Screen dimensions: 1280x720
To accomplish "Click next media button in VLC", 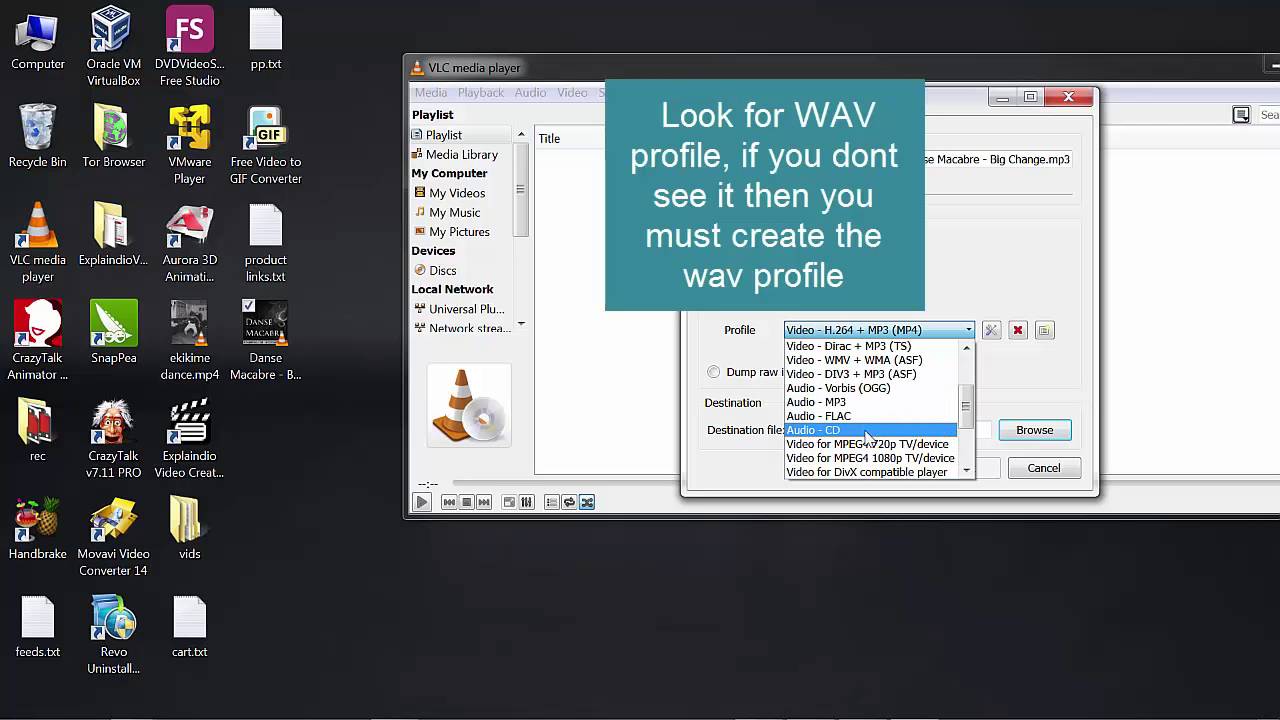I will (x=483, y=502).
